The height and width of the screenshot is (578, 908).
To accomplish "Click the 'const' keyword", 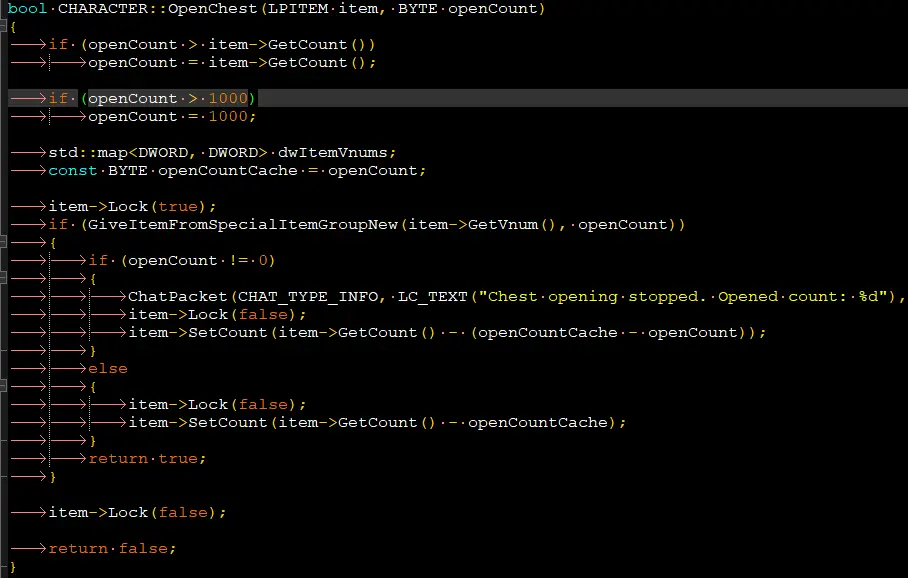I will point(72,170).
